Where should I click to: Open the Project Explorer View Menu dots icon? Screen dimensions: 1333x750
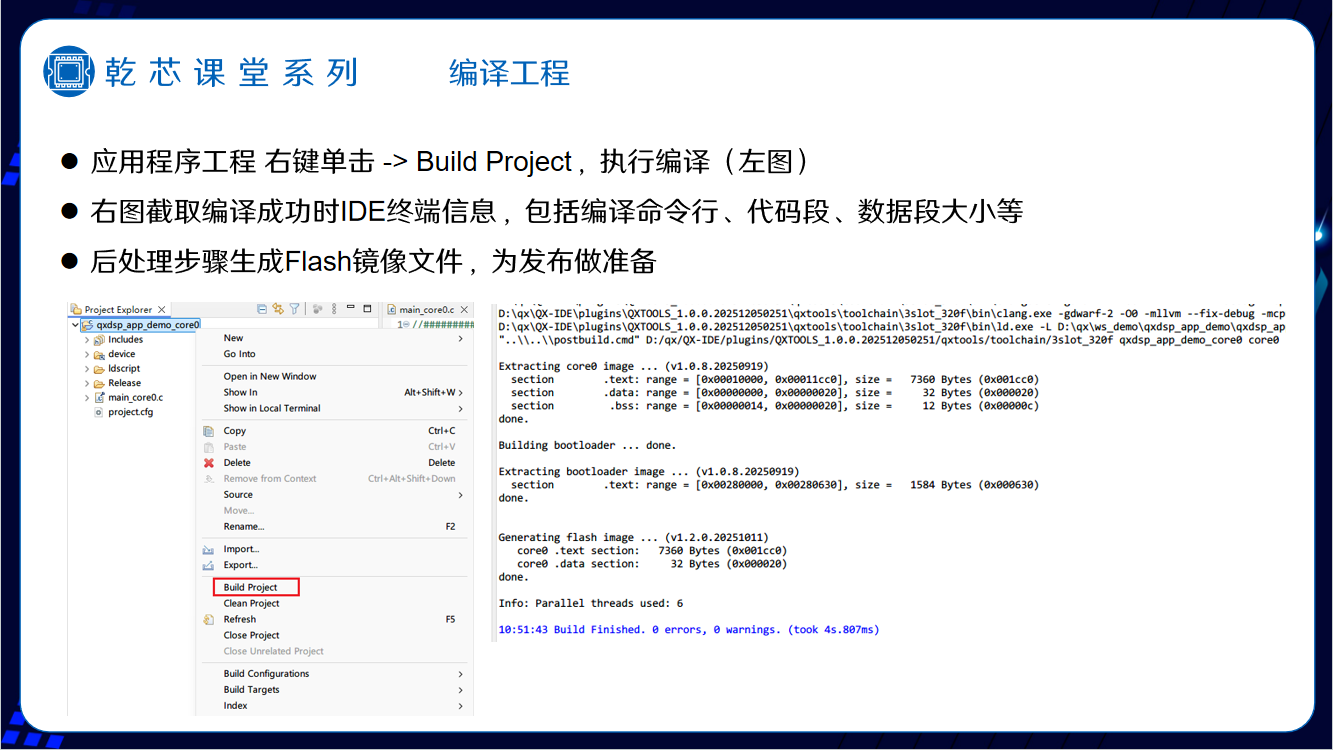334,309
